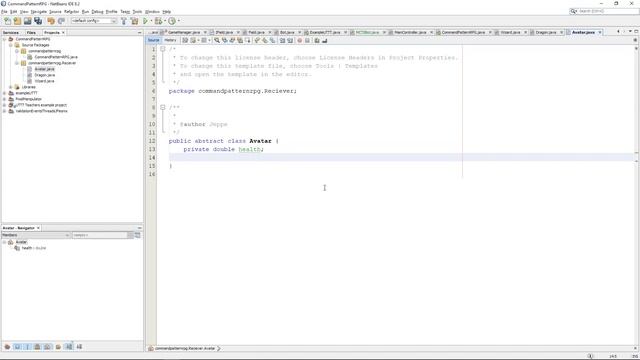640x360 pixels.
Task: Click the Open Project toolbar icon
Action: [27, 21]
